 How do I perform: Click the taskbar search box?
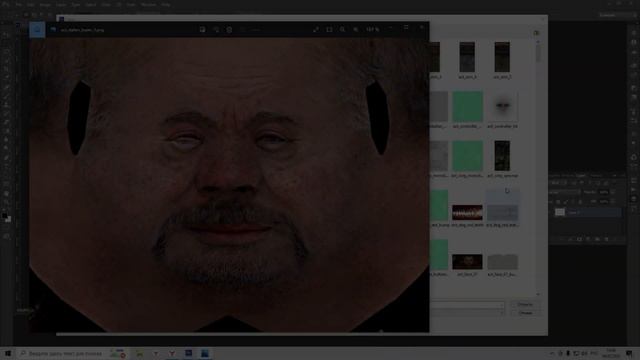pyautogui.click(x=63, y=353)
